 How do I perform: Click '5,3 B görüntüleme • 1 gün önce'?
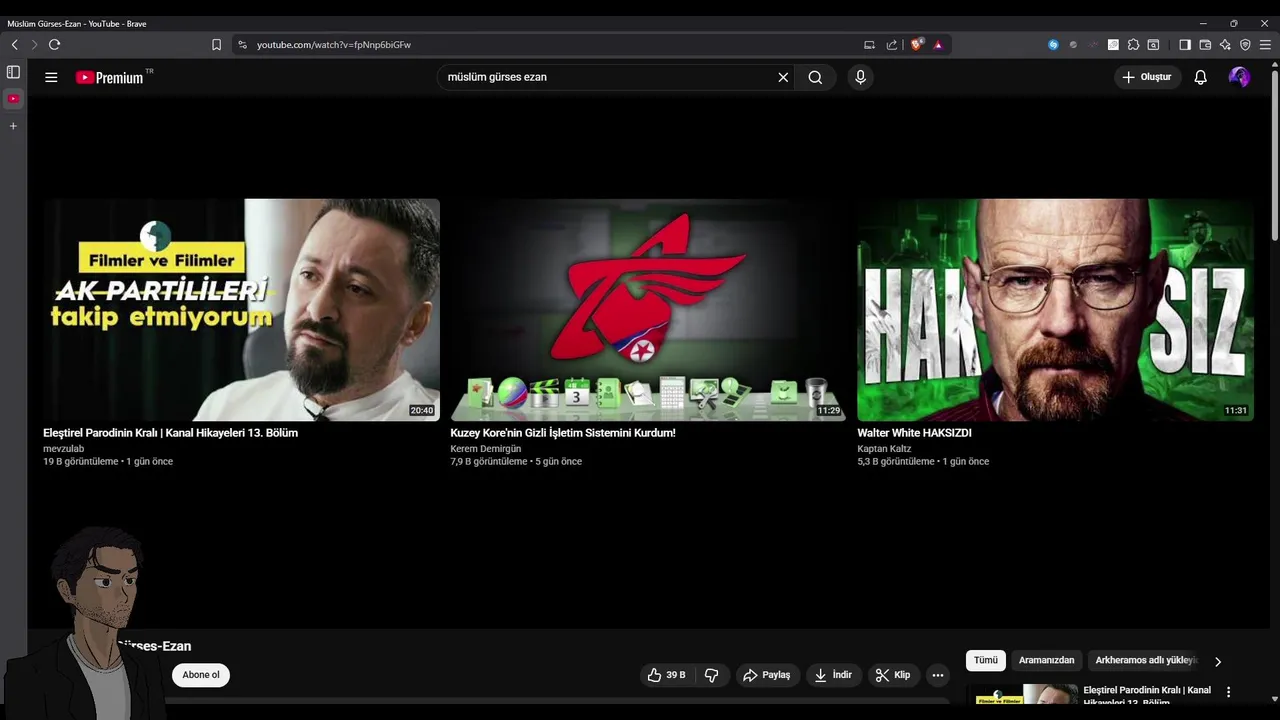pyautogui.click(x=923, y=462)
